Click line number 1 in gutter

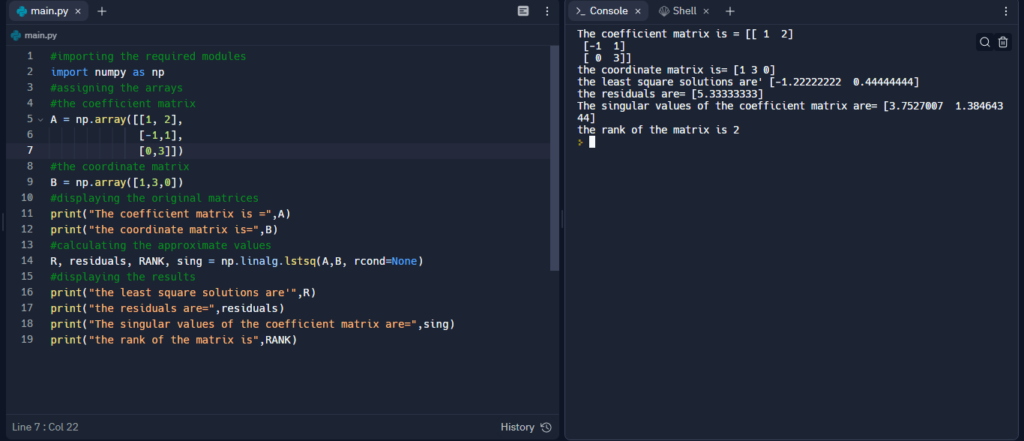coord(30,56)
